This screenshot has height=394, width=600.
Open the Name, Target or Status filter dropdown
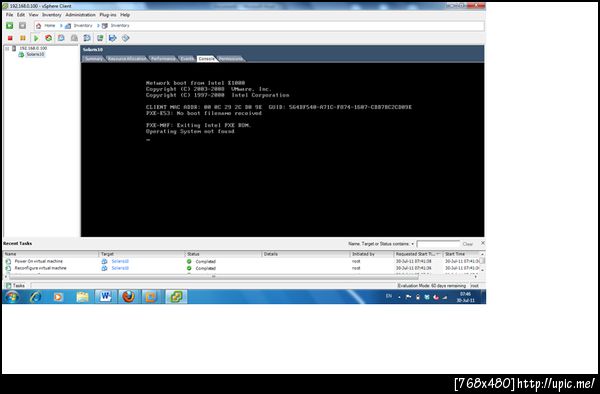(x=412, y=244)
